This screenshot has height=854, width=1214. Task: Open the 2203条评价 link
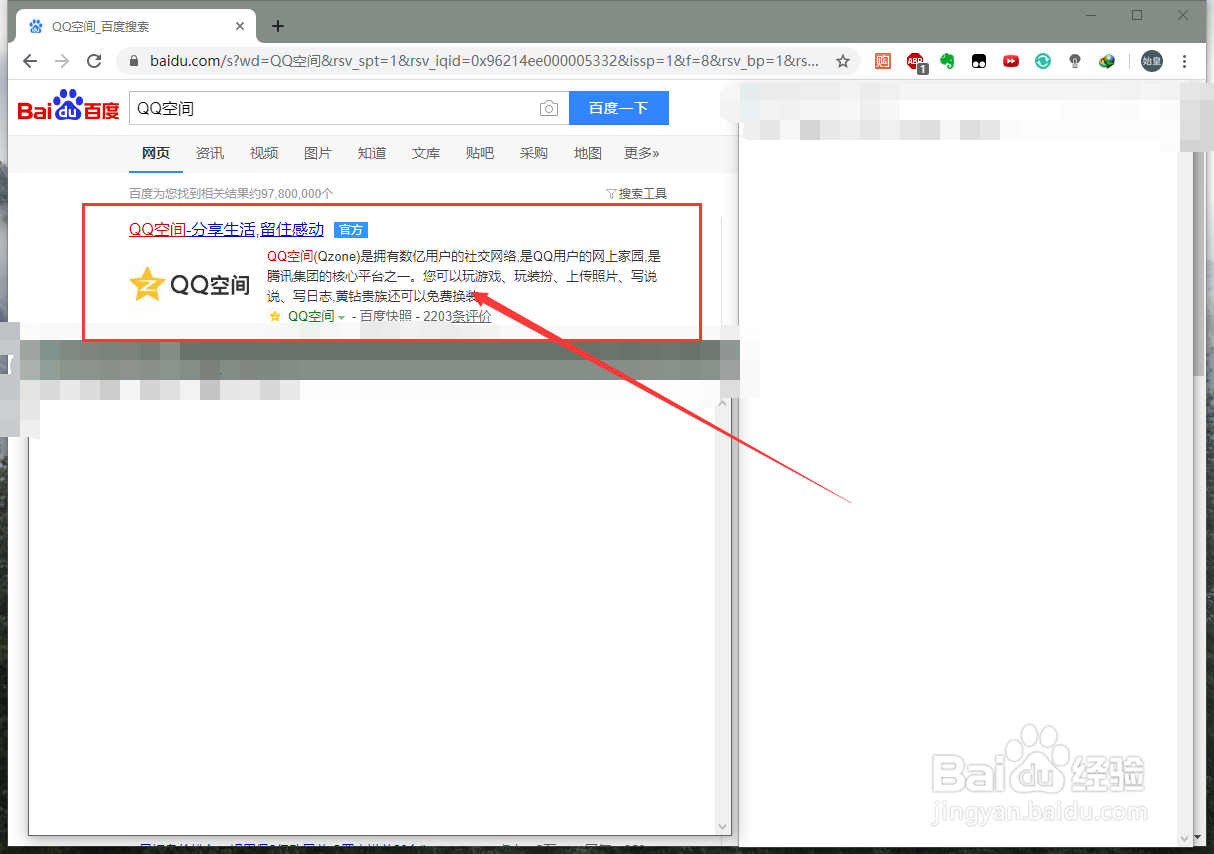[x=457, y=316]
